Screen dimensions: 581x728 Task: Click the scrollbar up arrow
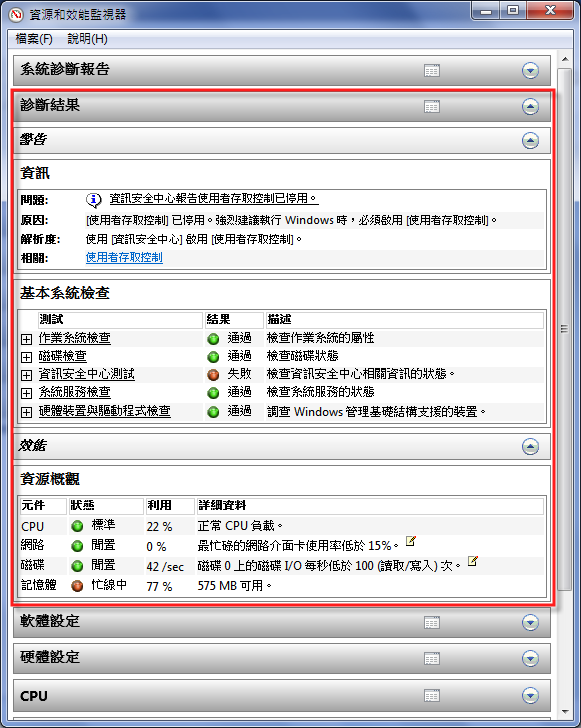565,59
